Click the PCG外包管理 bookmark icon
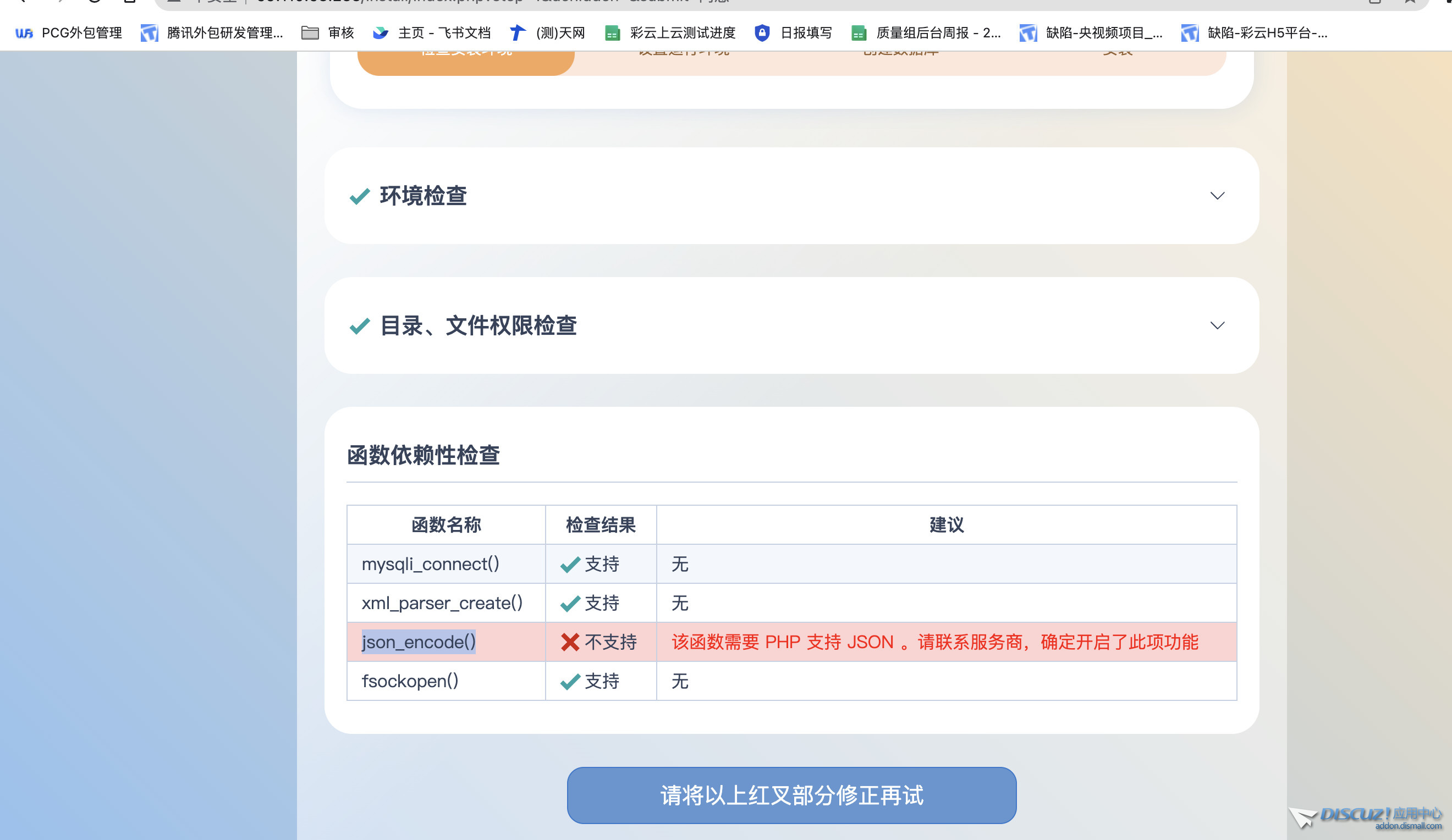This screenshot has height=840, width=1452. [24, 33]
